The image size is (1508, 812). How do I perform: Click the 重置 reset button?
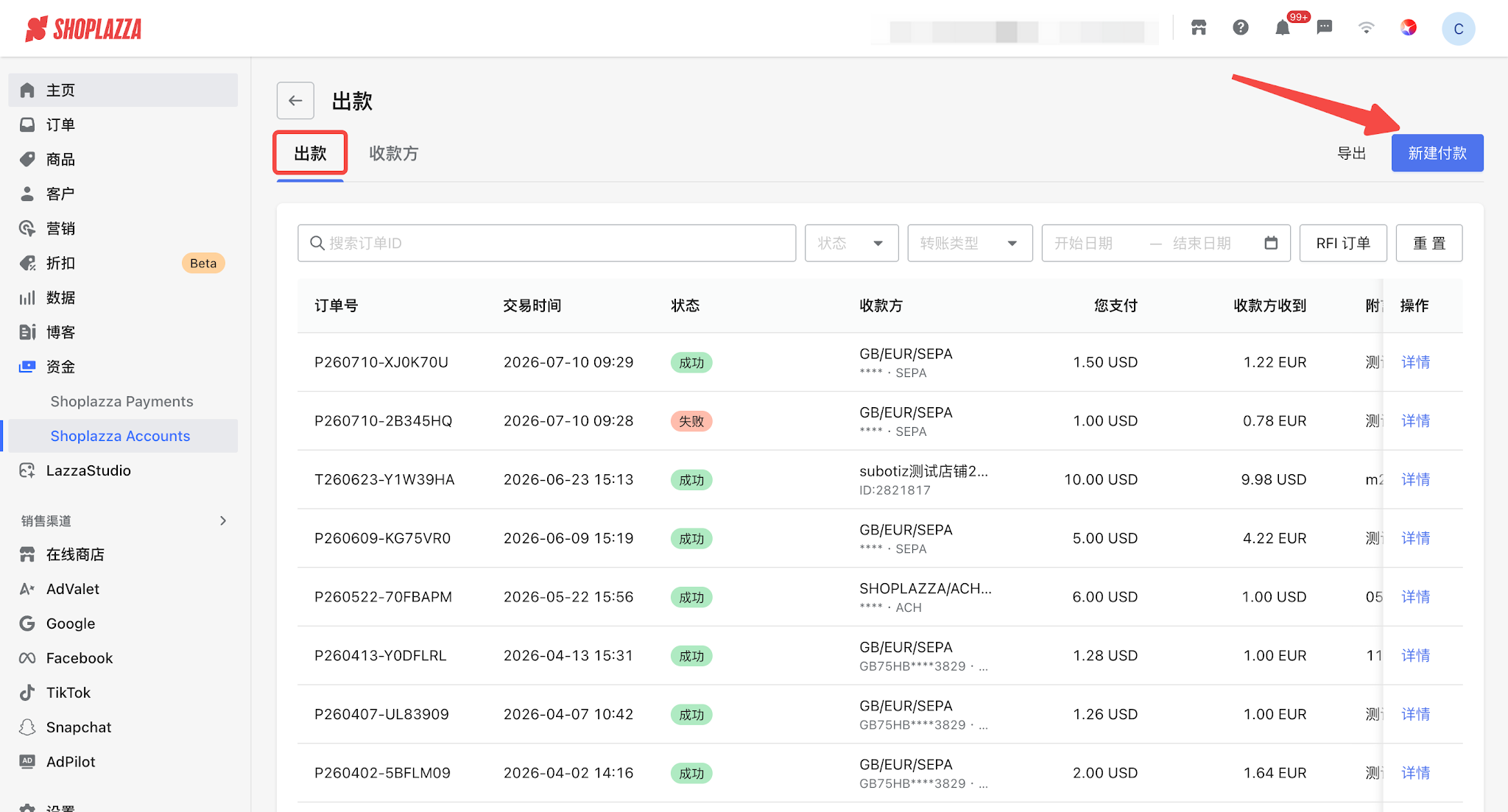point(1429,243)
